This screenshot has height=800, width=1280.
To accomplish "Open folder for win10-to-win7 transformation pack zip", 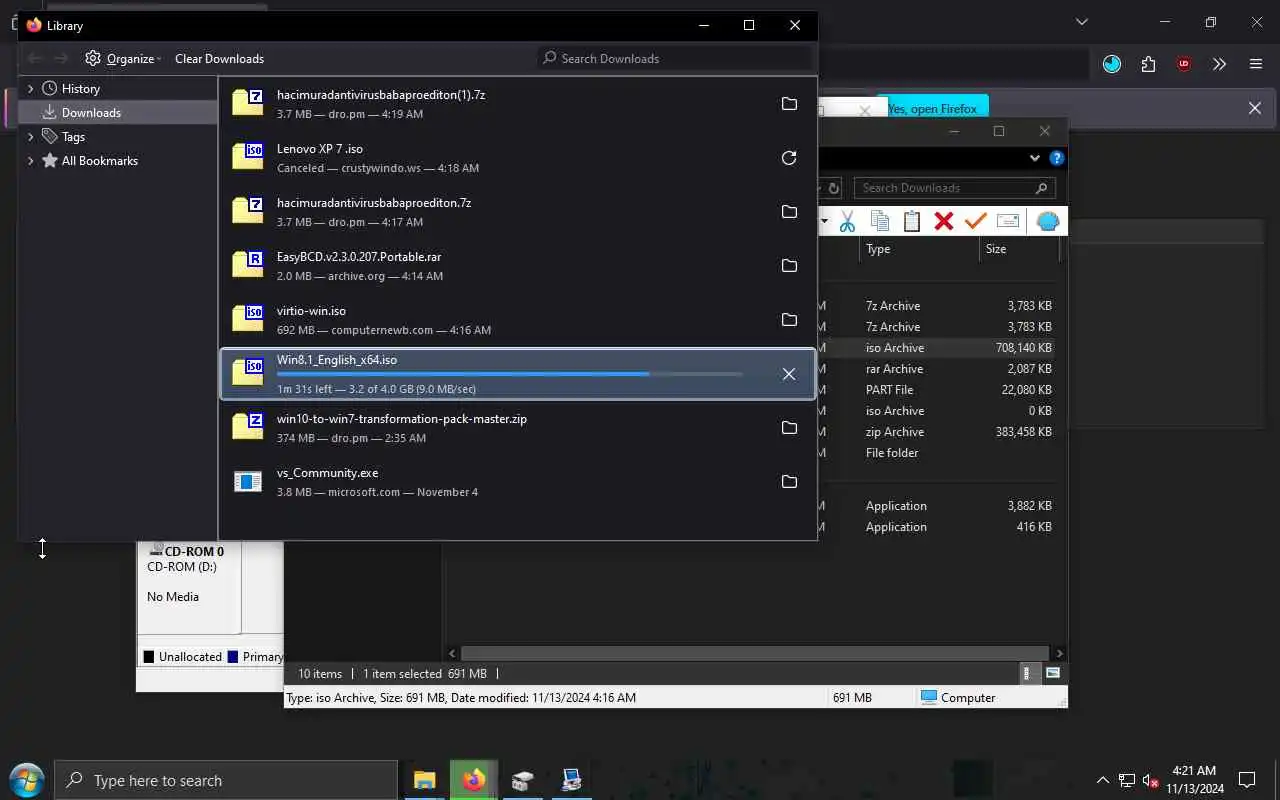I will (789, 428).
